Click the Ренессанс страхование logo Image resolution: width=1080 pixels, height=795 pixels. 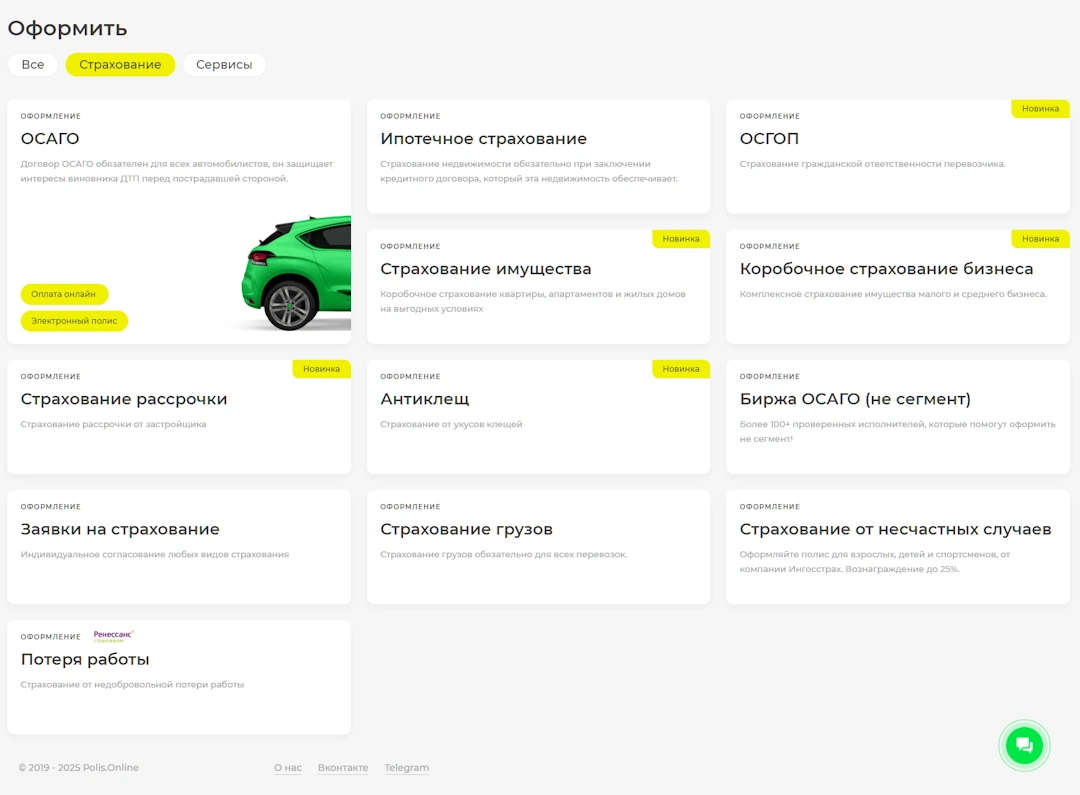(x=113, y=636)
